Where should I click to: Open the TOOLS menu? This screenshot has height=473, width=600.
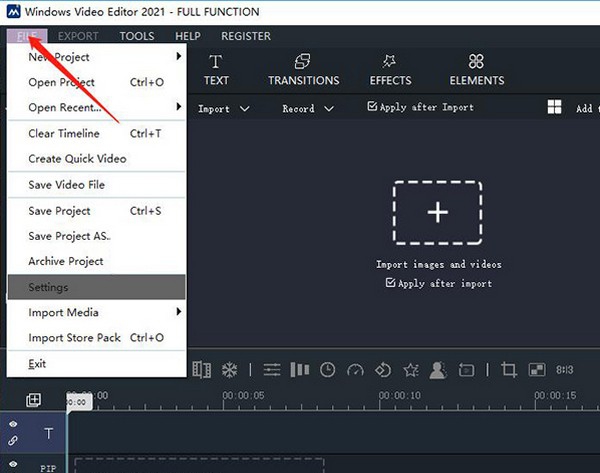pyautogui.click(x=137, y=36)
